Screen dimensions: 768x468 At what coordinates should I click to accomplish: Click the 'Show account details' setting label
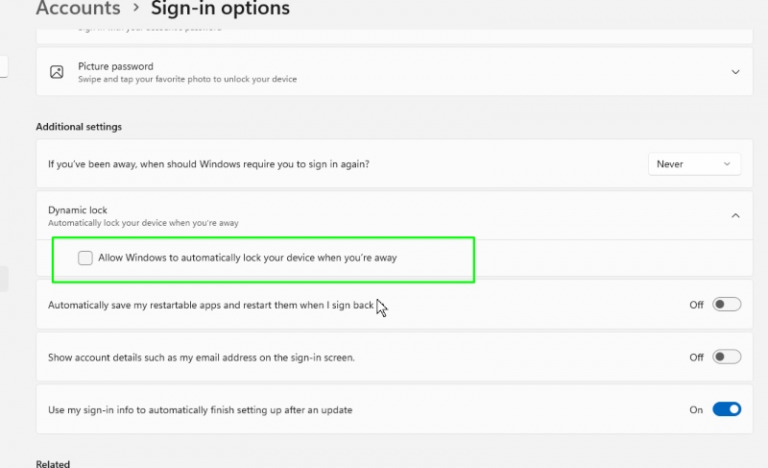[x=201, y=357]
